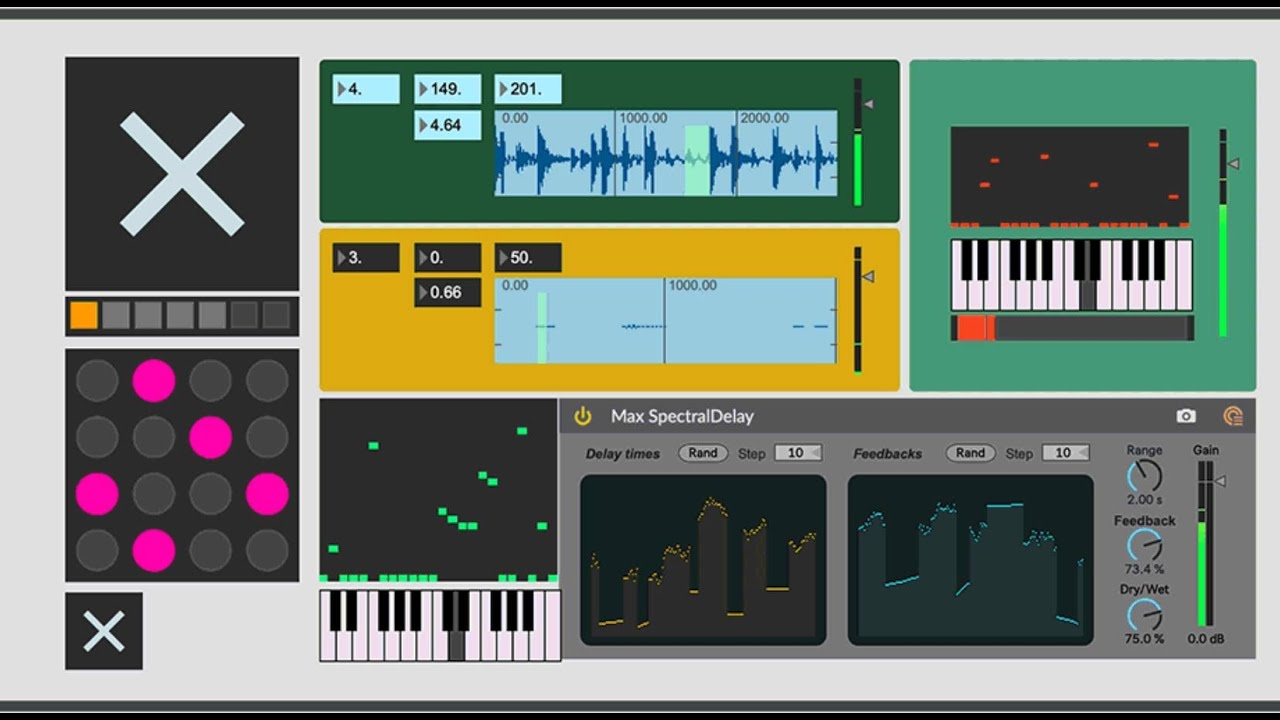1280x720 pixels.
Task: Click the Rand button for Delay times
Action: pos(703,453)
